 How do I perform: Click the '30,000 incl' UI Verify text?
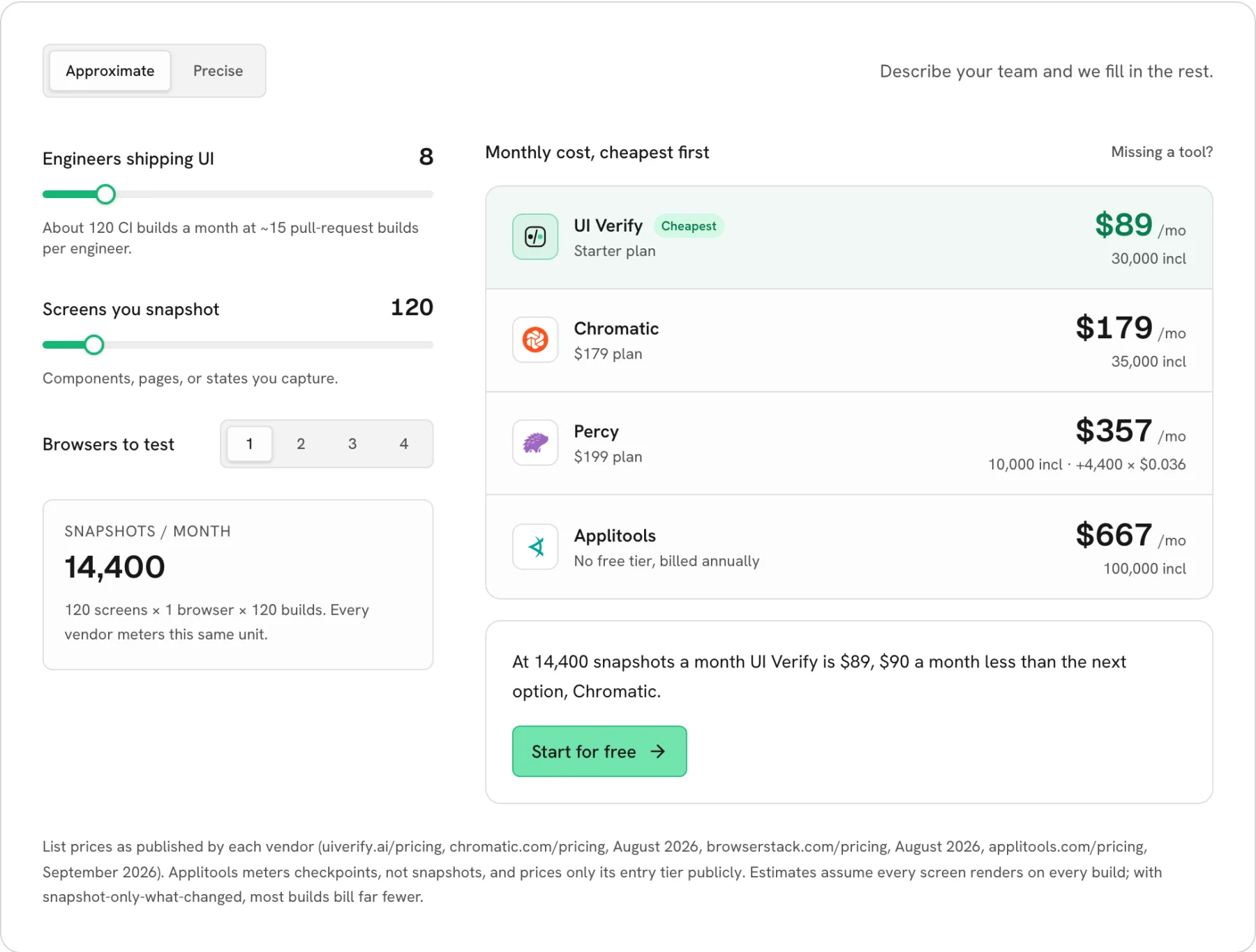click(x=1149, y=259)
